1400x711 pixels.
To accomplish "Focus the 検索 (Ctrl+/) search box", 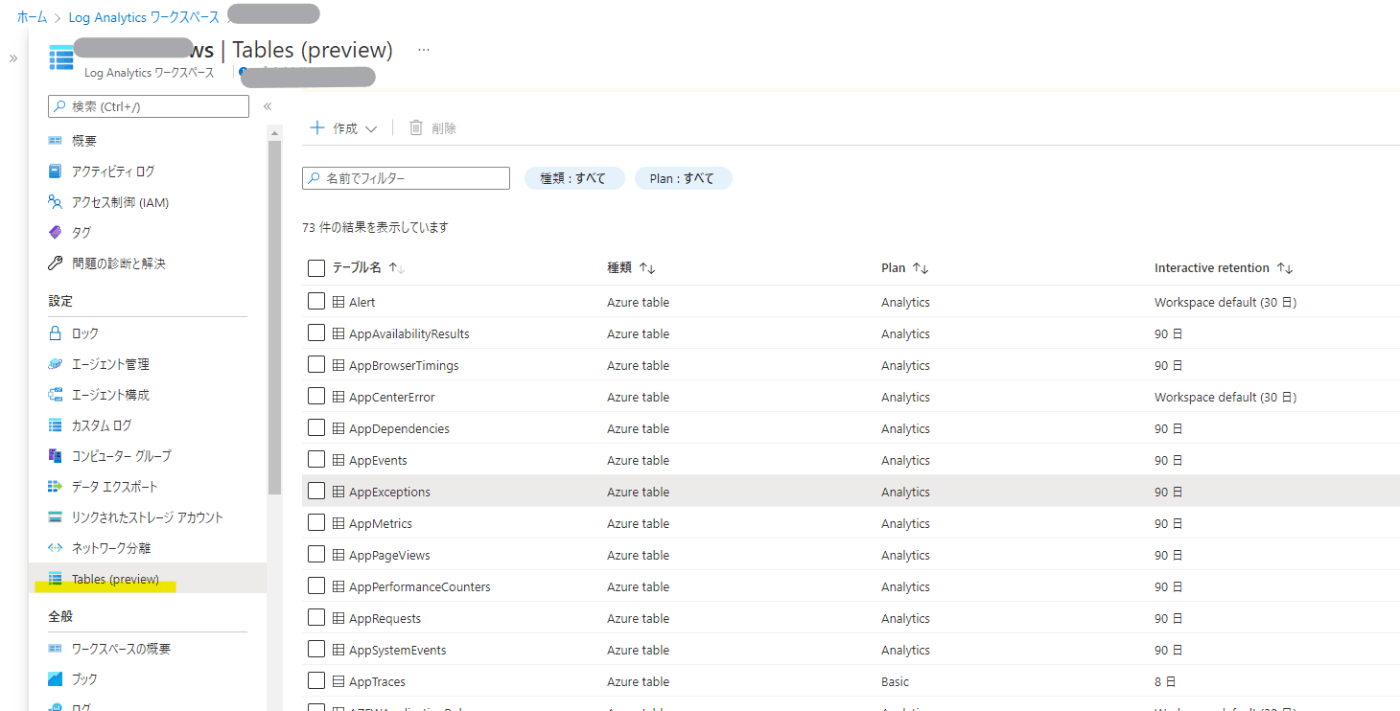I will pyautogui.click(x=148, y=106).
